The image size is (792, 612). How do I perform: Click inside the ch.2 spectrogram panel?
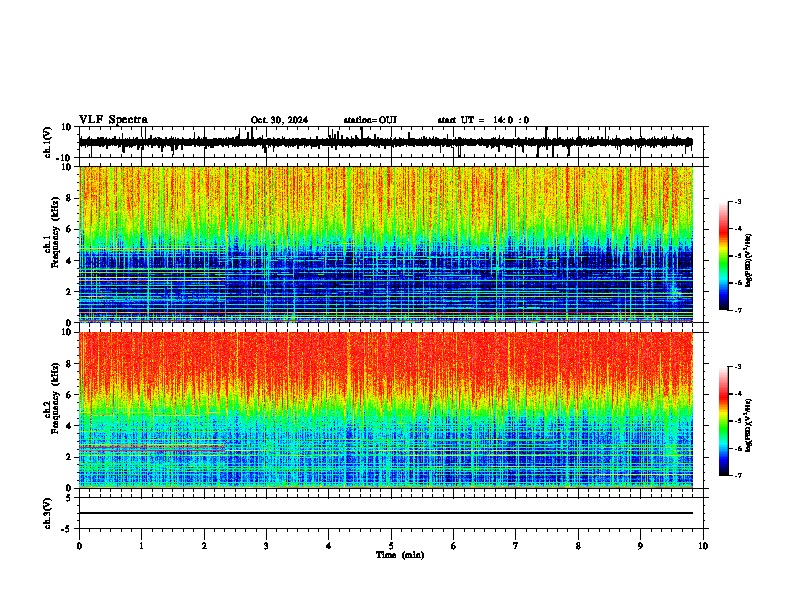[385, 410]
